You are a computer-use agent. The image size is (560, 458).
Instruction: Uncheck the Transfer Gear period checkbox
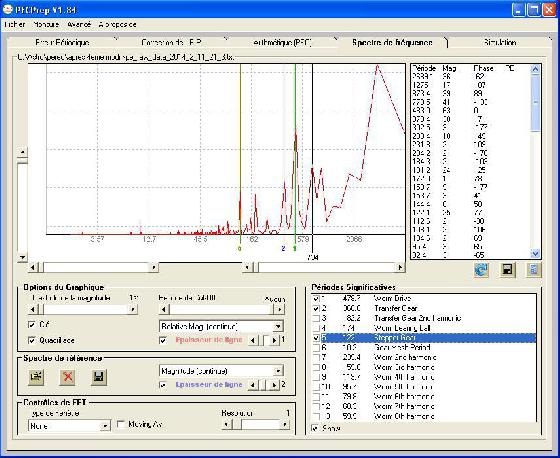tap(316, 308)
